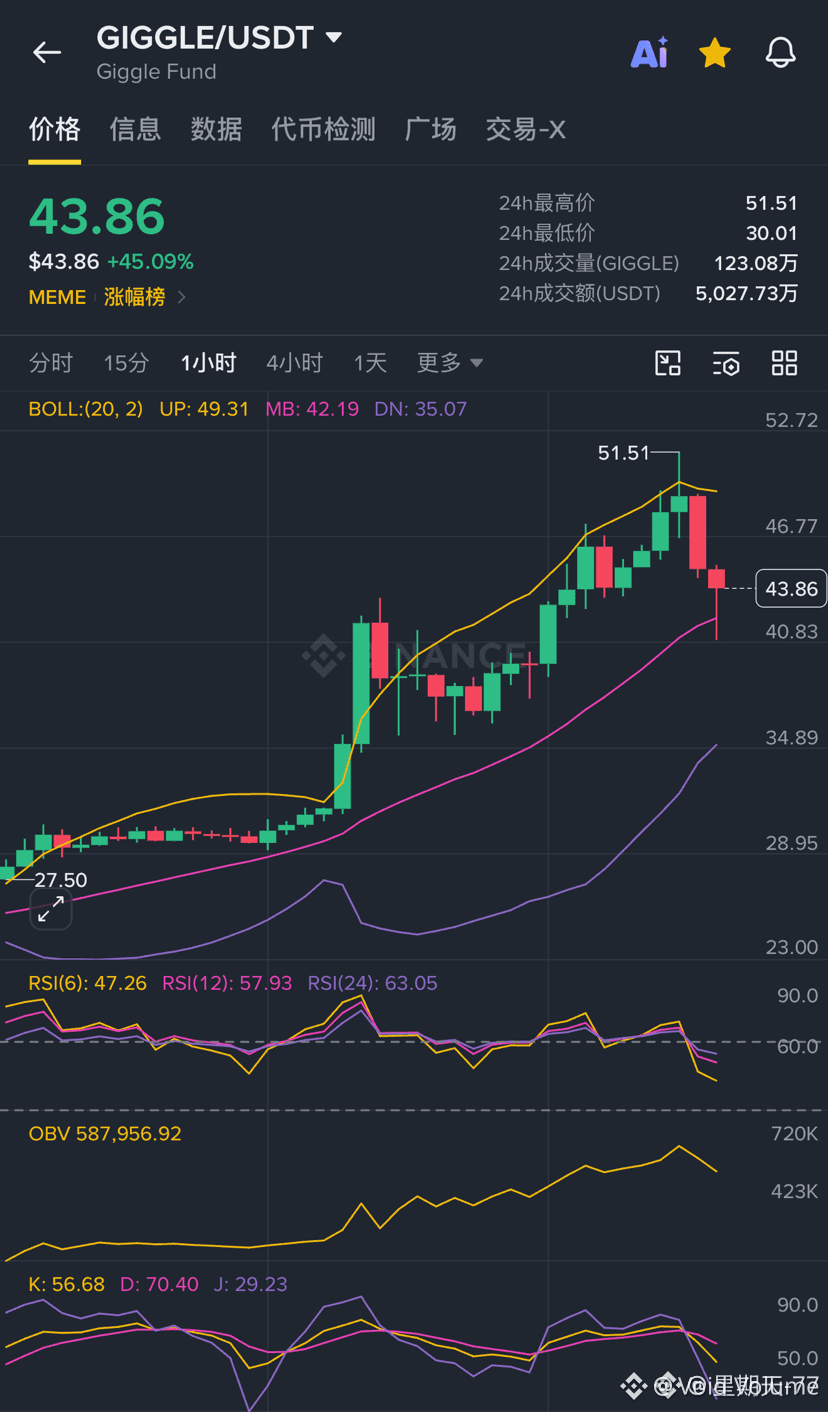Tap the MEME tag
This screenshot has height=1412, width=828.
[57, 297]
